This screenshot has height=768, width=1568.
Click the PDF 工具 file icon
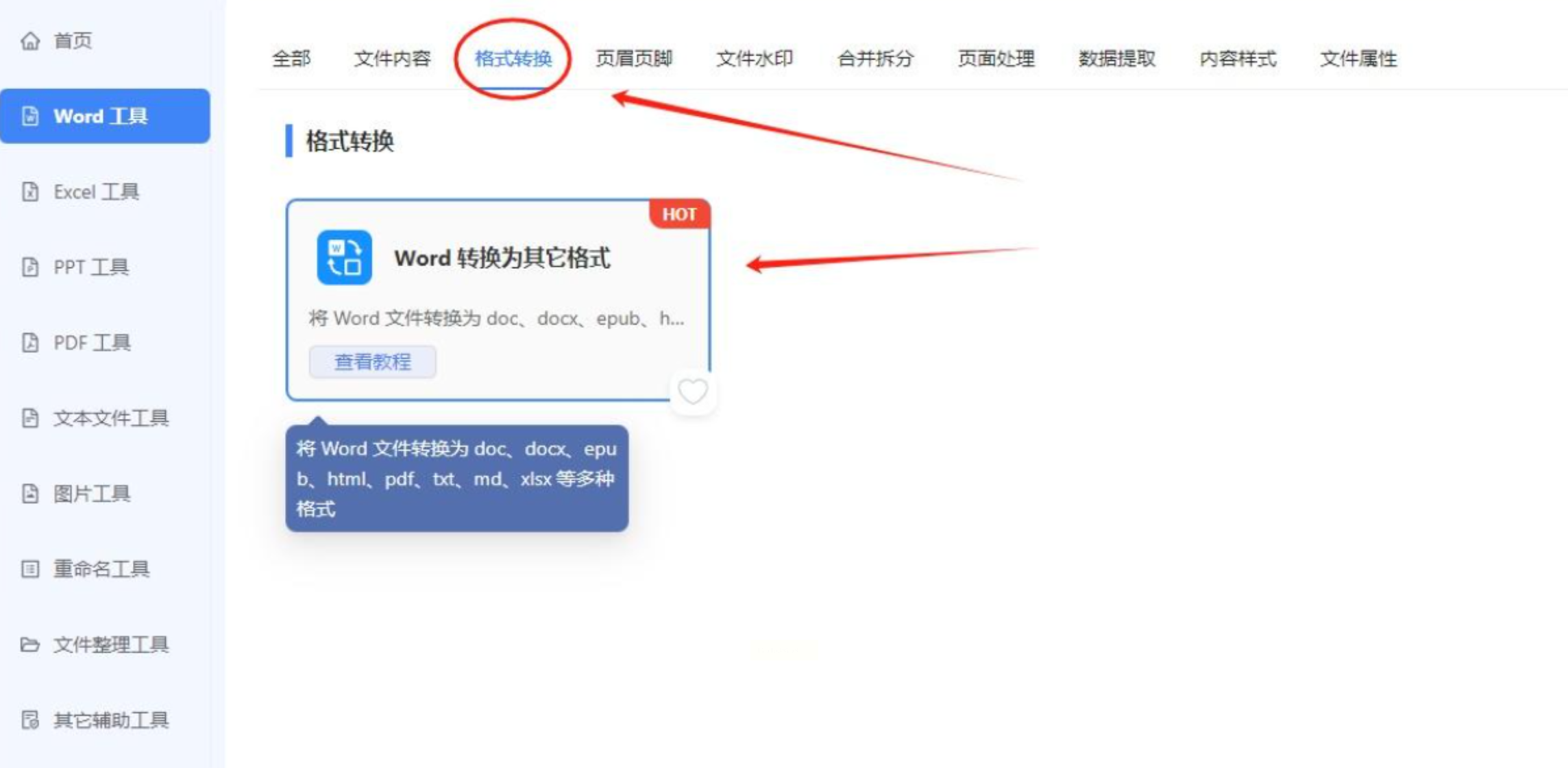(30, 343)
